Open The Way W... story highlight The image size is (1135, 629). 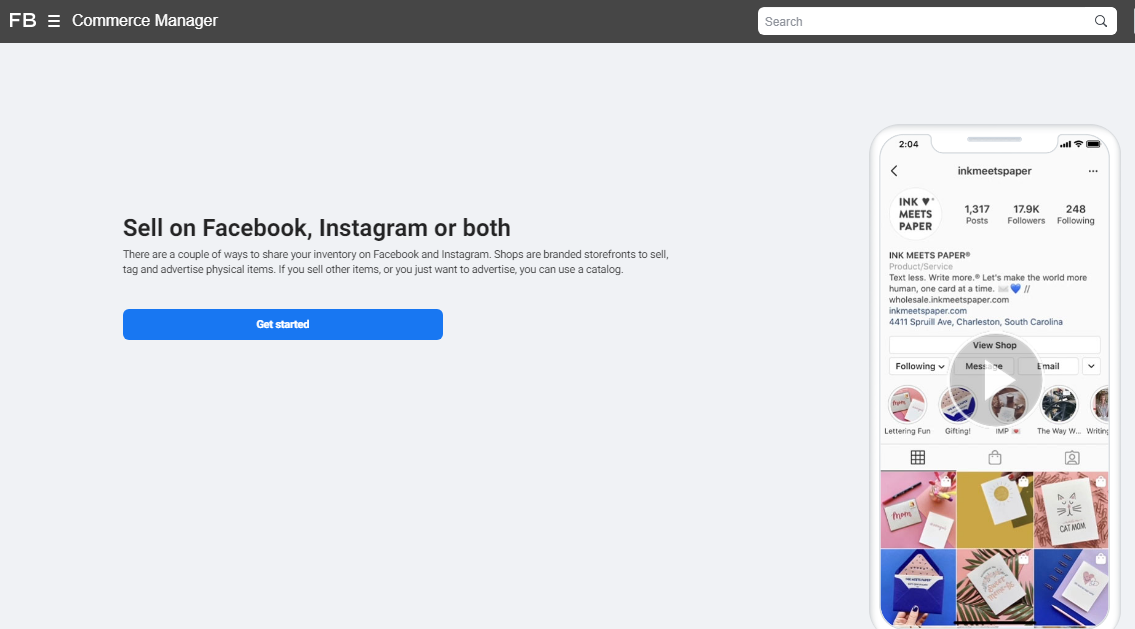tap(1058, 406)
